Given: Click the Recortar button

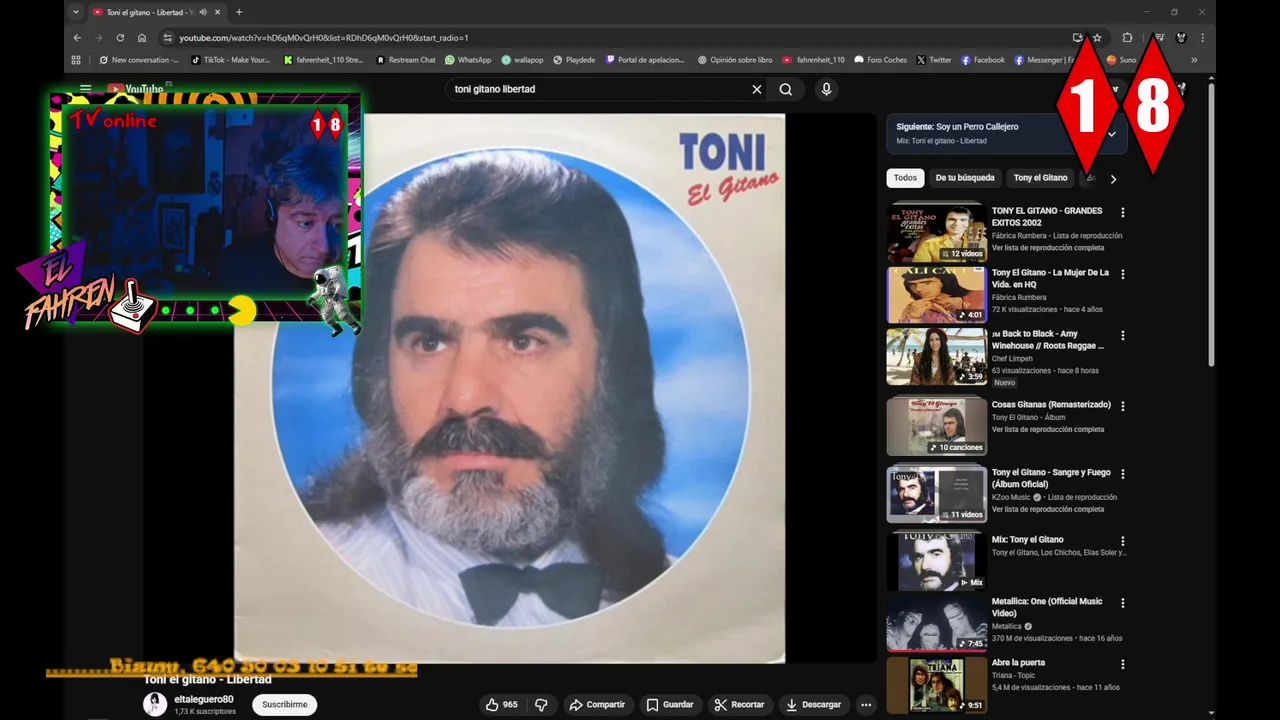Looking at the screenshot, I should 740,705.
